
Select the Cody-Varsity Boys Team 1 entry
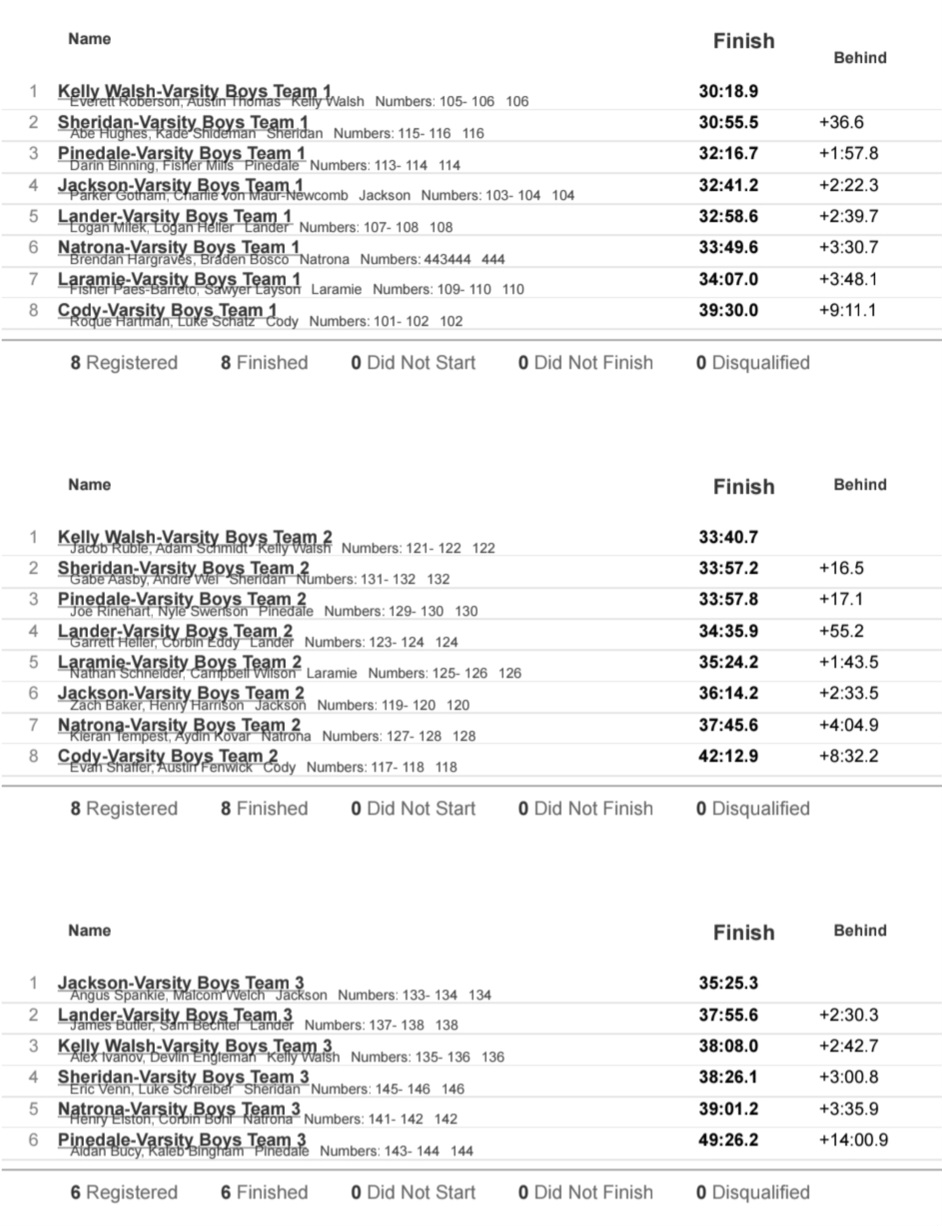167,310
